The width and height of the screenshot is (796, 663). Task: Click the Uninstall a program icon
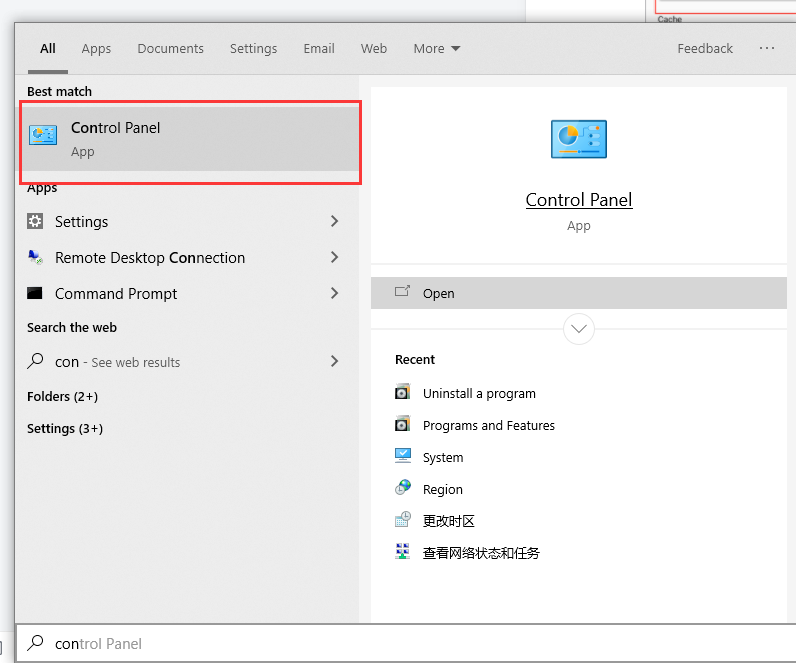pyautogui.click(x=403, y=392)
